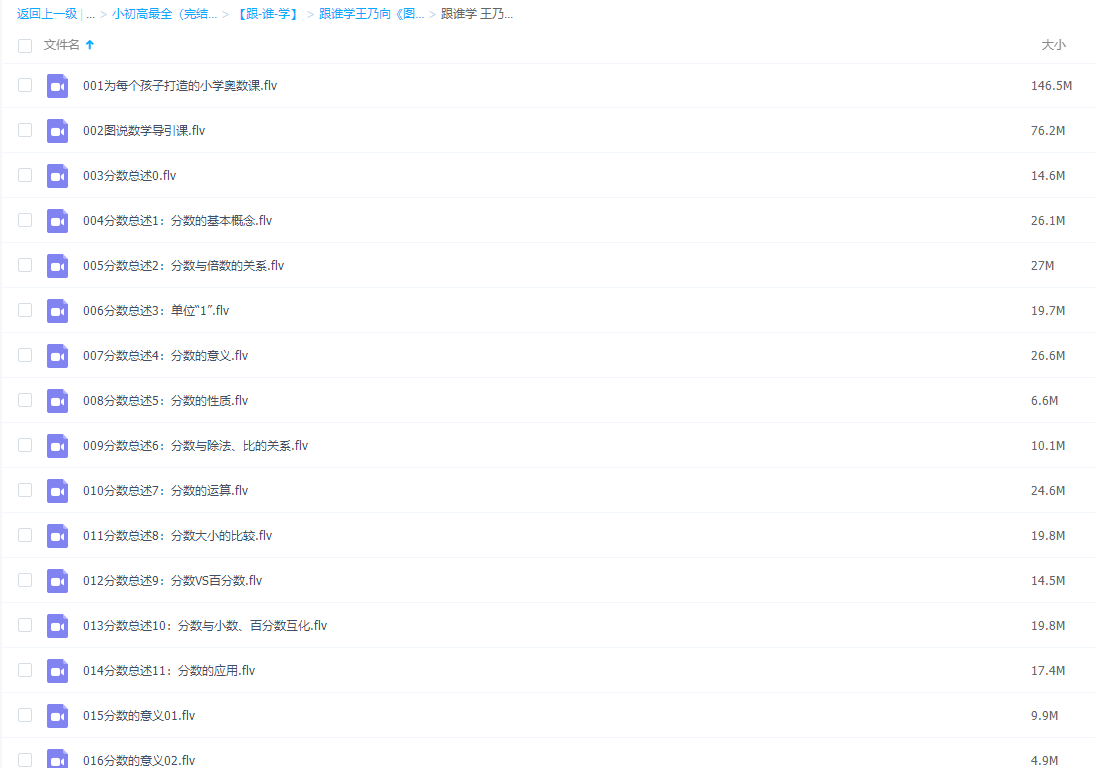Click the video icon for 010分数总述7

57,490
